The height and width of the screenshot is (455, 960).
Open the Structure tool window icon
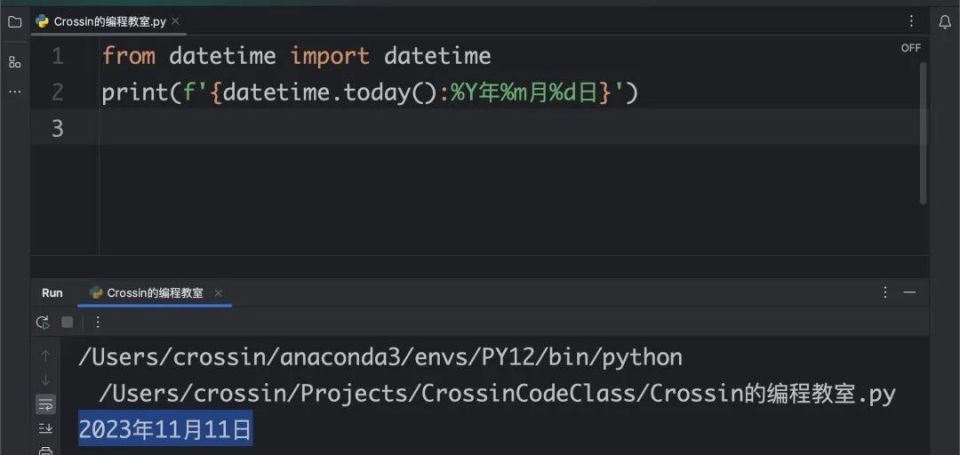click(x=15, y=62)
